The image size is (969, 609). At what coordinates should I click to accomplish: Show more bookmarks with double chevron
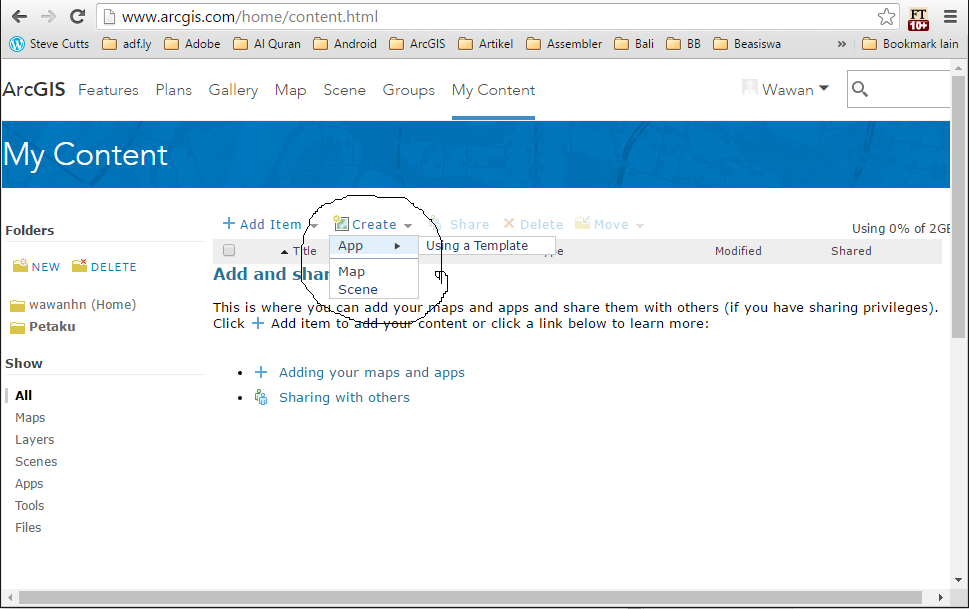[841, 44]
